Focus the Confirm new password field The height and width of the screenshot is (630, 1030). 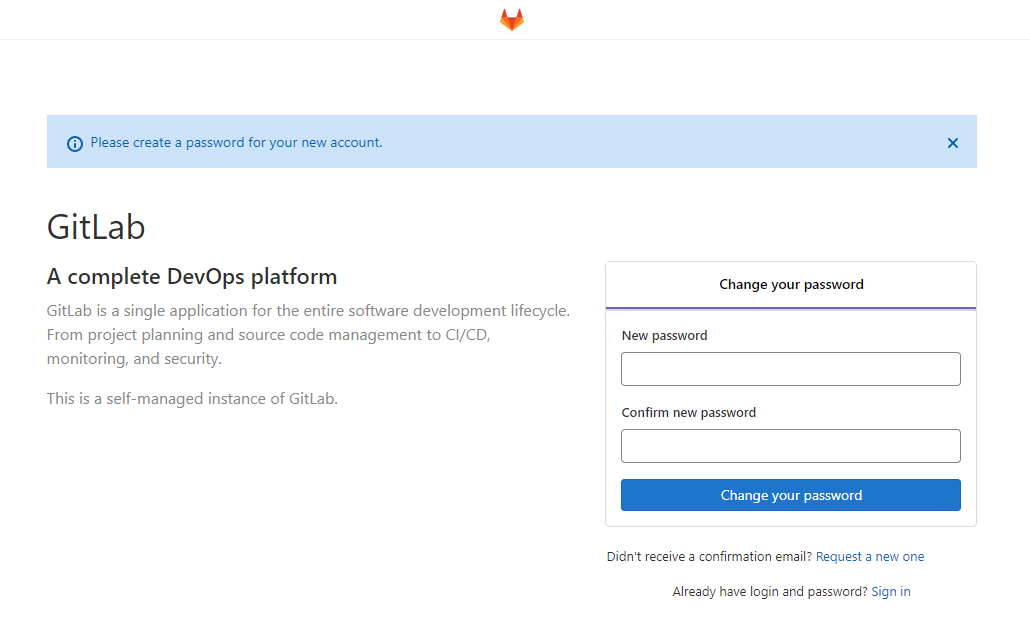(790, 445)
